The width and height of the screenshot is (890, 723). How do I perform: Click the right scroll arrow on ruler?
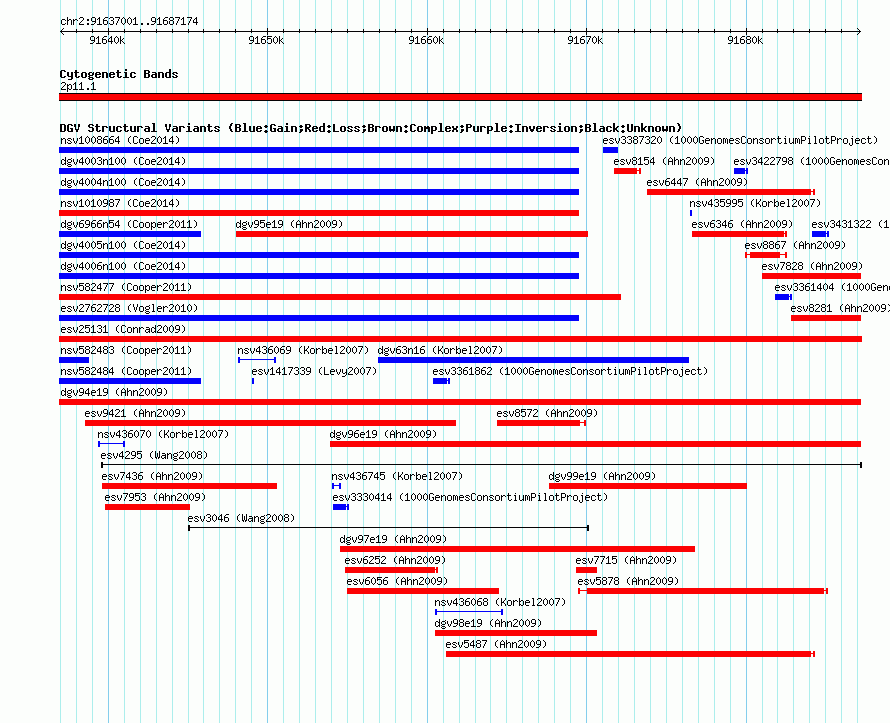(x=859, y=32)
